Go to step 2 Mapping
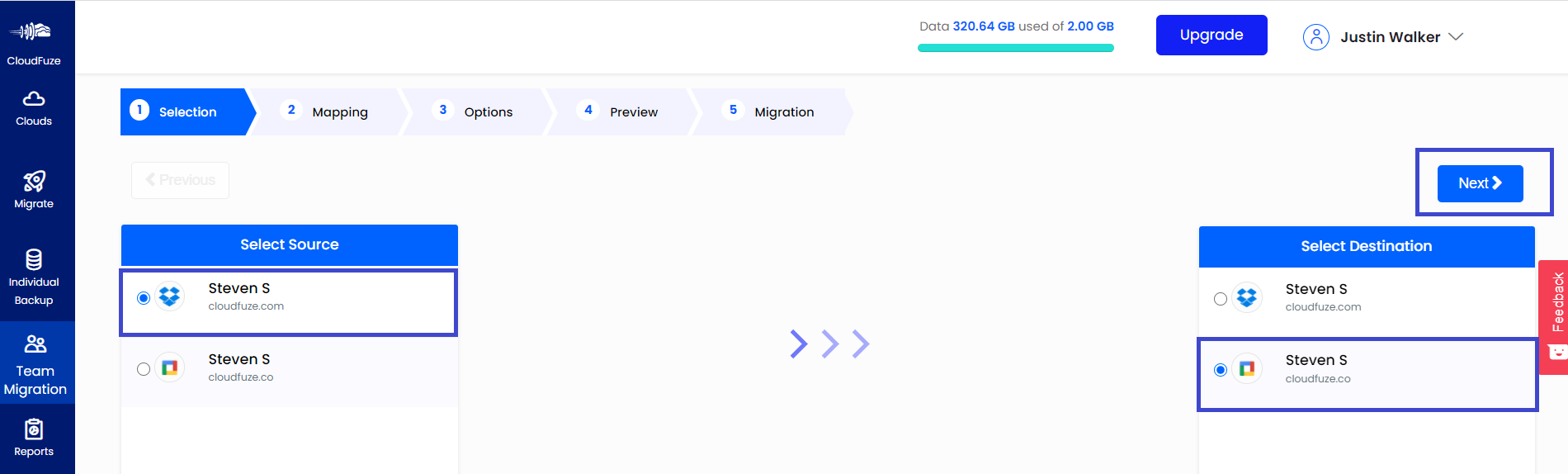Image resolution: width=1568 pixels, height=474 pixels. coord(330,111)
